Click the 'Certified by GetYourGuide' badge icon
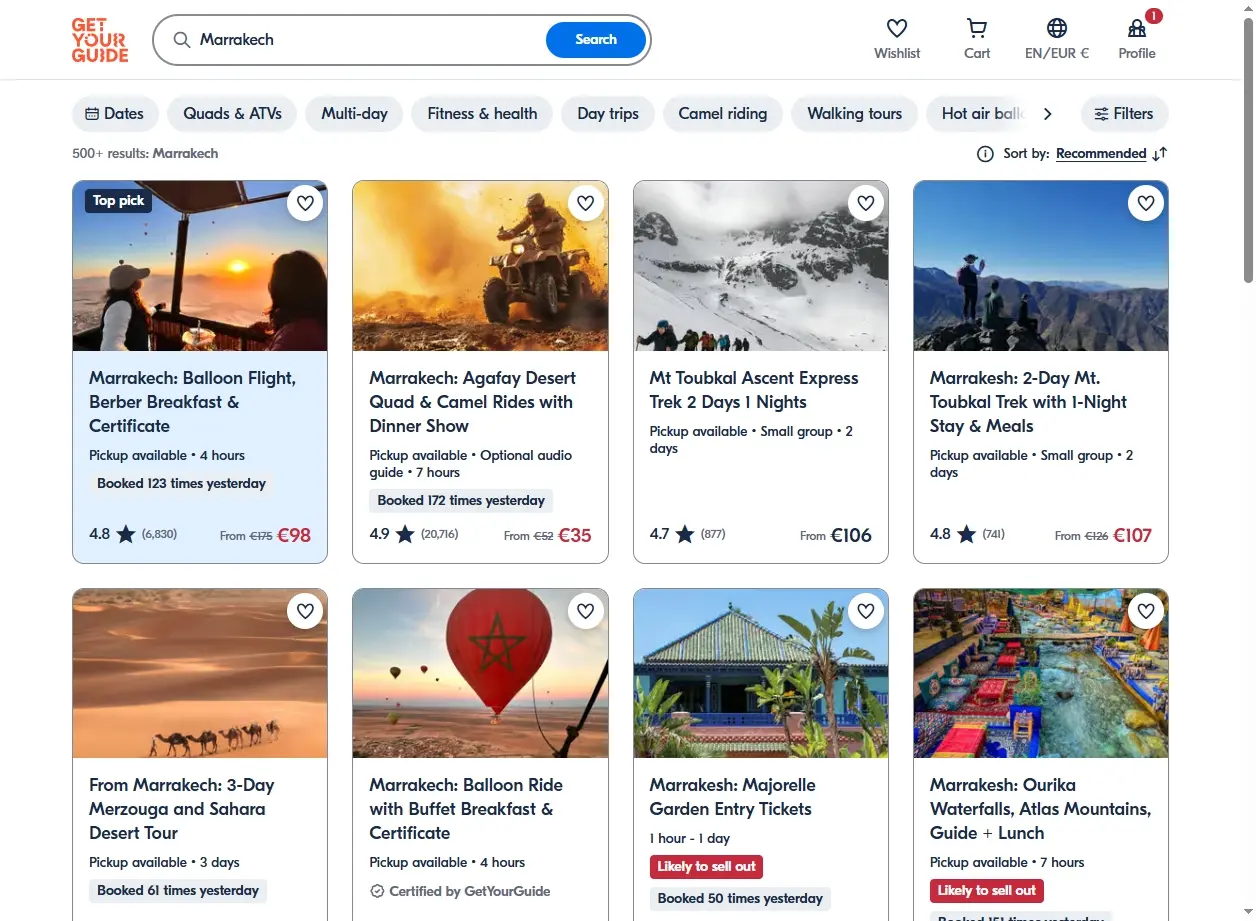This screenshot has width=1256, height=921. click(377, 891)
